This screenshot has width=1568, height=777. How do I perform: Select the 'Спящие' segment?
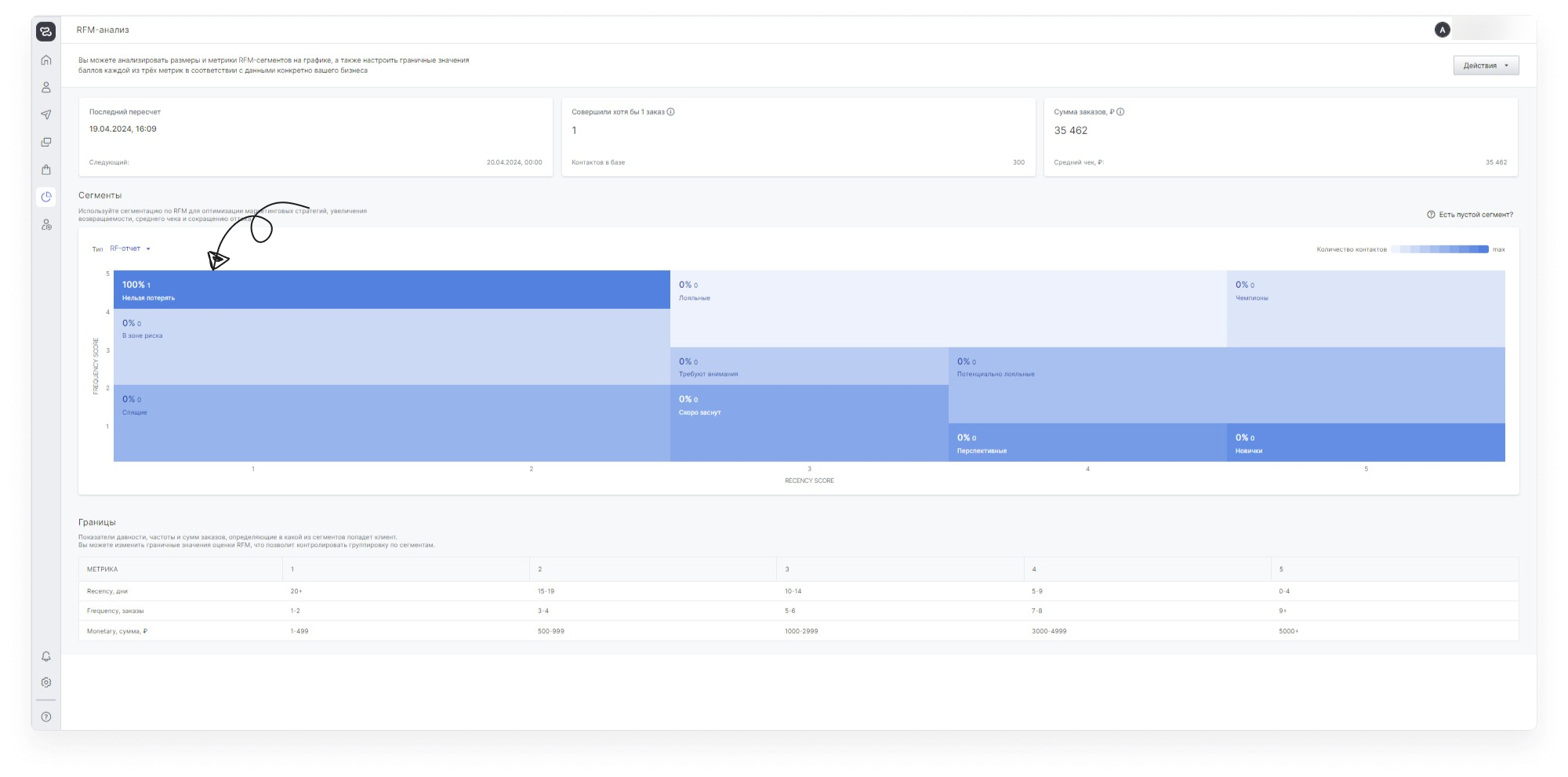392,423
